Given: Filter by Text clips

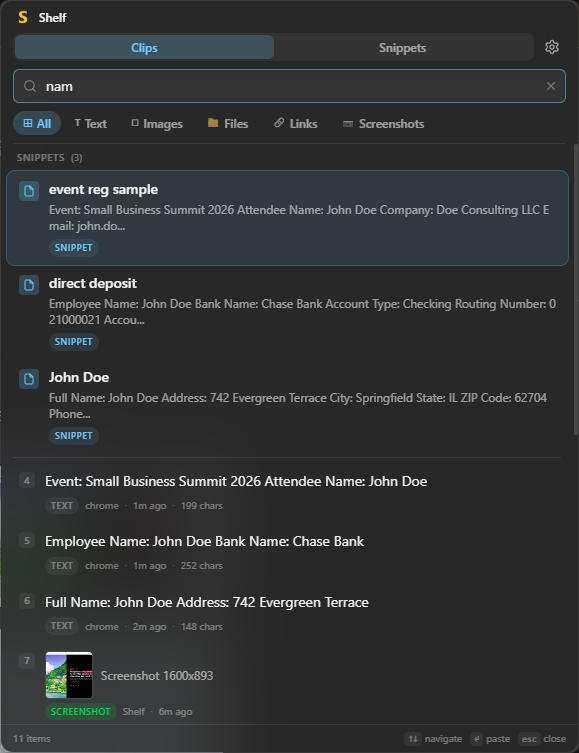Looking at the screenshot, I should point(91,123).
